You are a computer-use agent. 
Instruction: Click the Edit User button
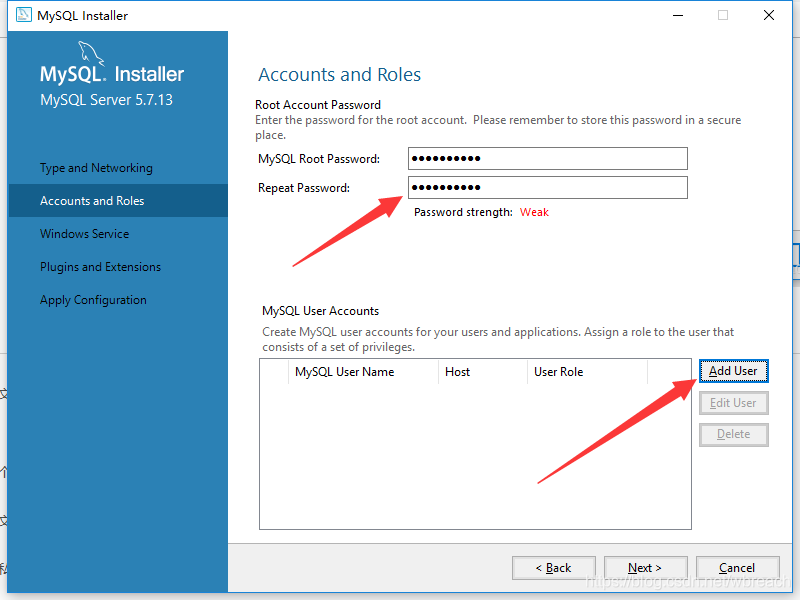733,403
